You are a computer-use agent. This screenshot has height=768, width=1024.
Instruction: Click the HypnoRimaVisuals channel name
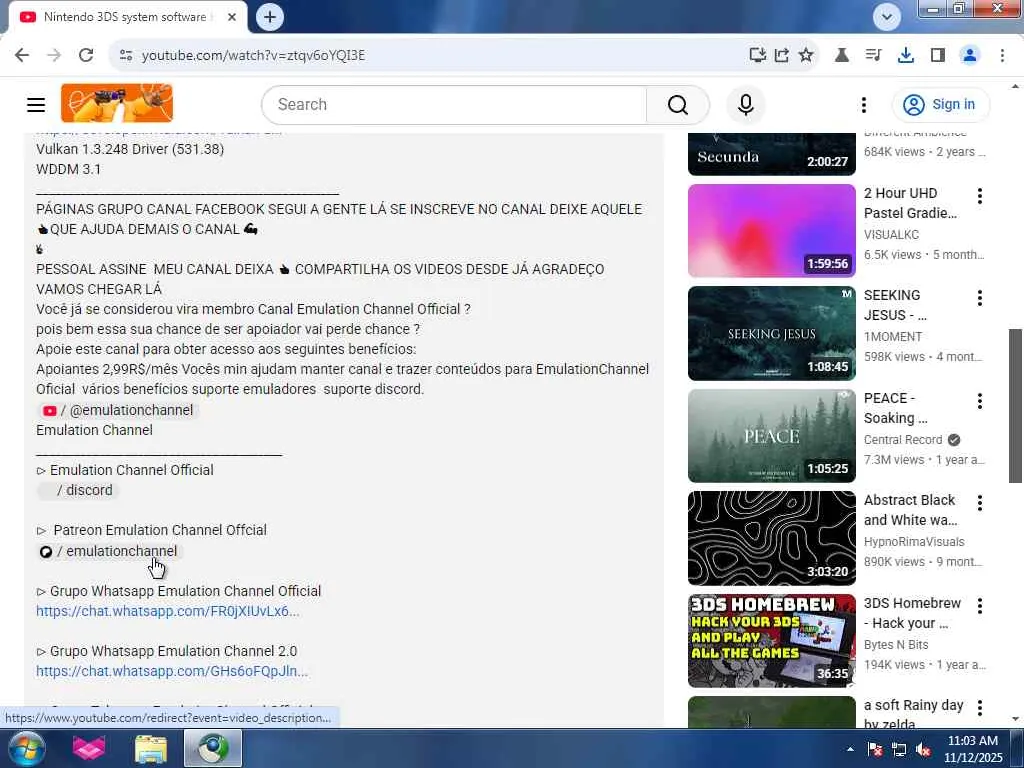point(914,542)
